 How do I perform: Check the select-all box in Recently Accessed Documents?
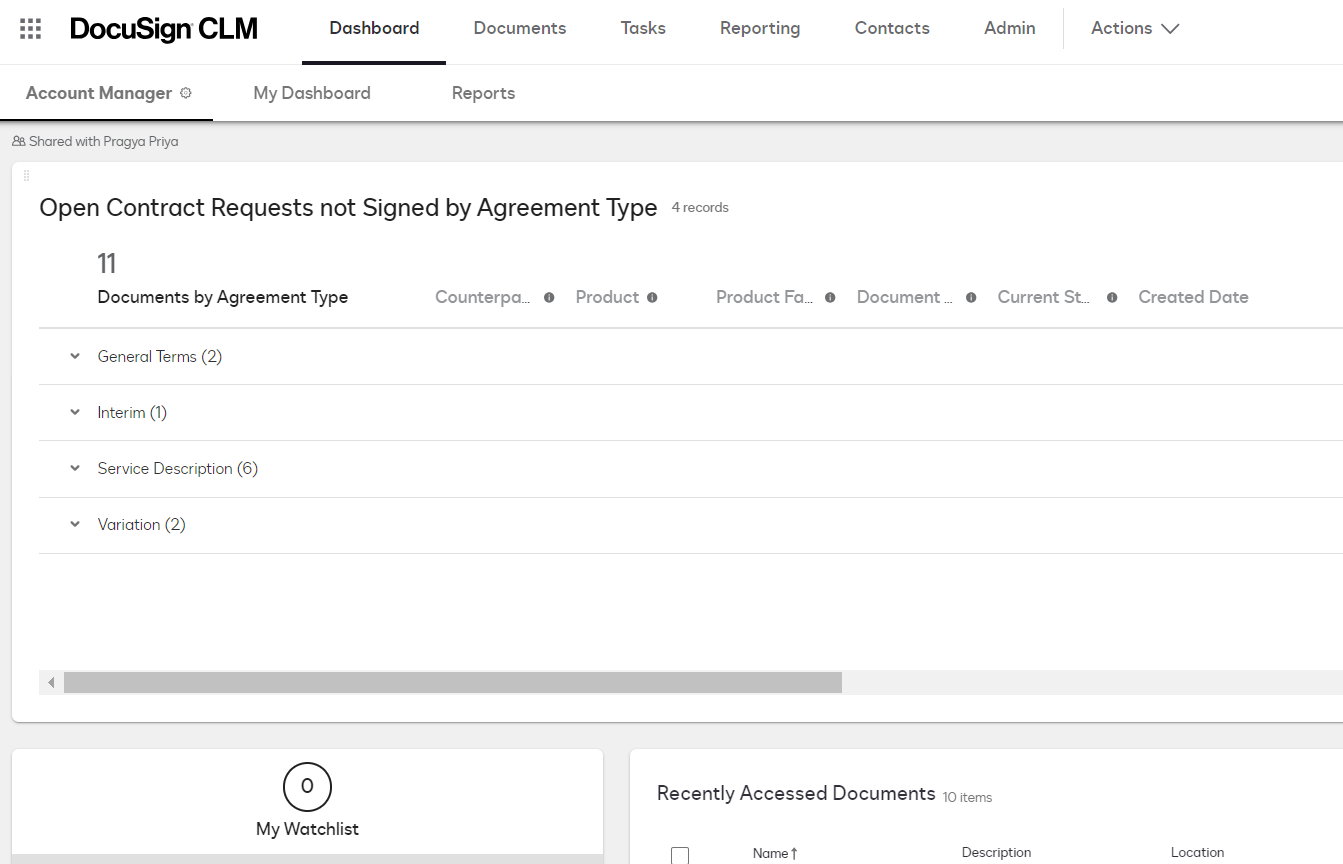[x=680, y=855]
